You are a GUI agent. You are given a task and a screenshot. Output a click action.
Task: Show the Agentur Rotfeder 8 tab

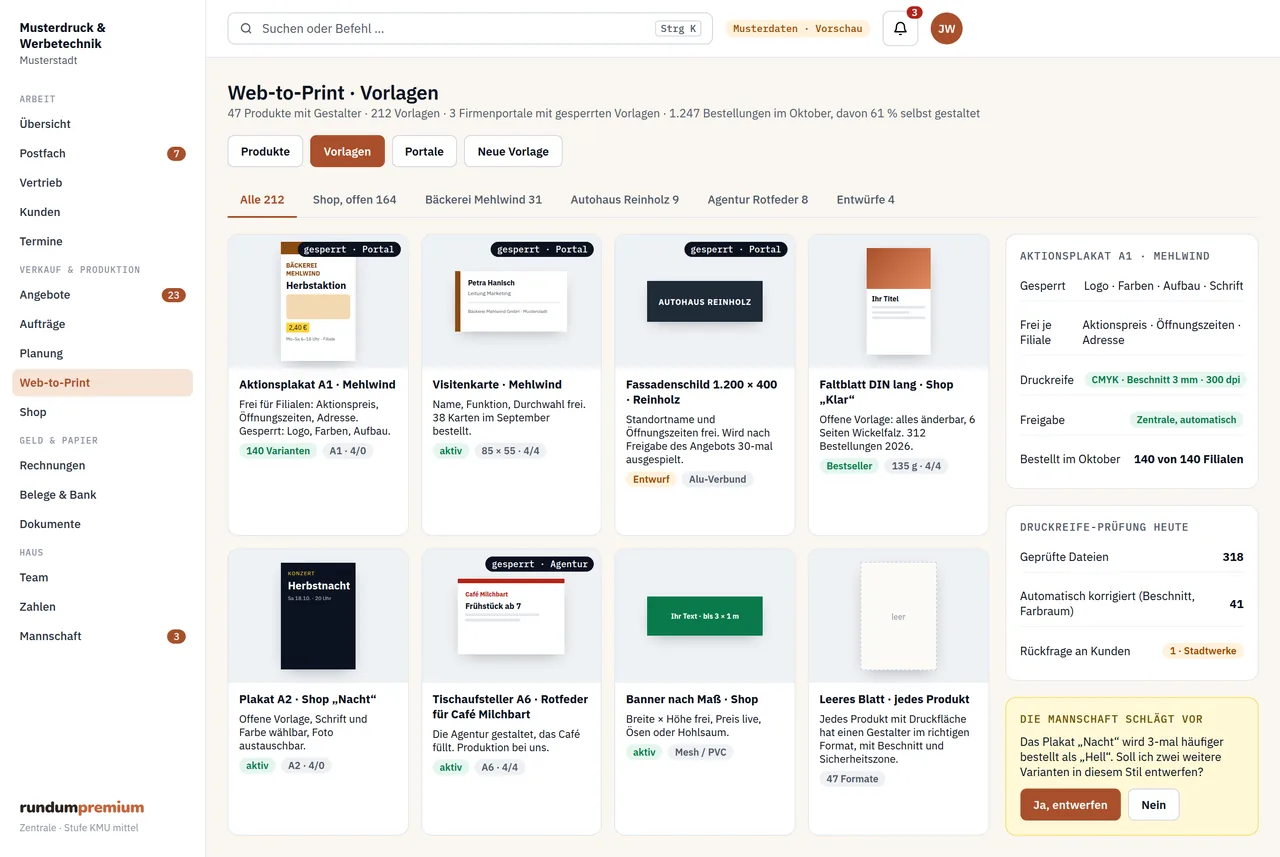click(x=758, y=200)
